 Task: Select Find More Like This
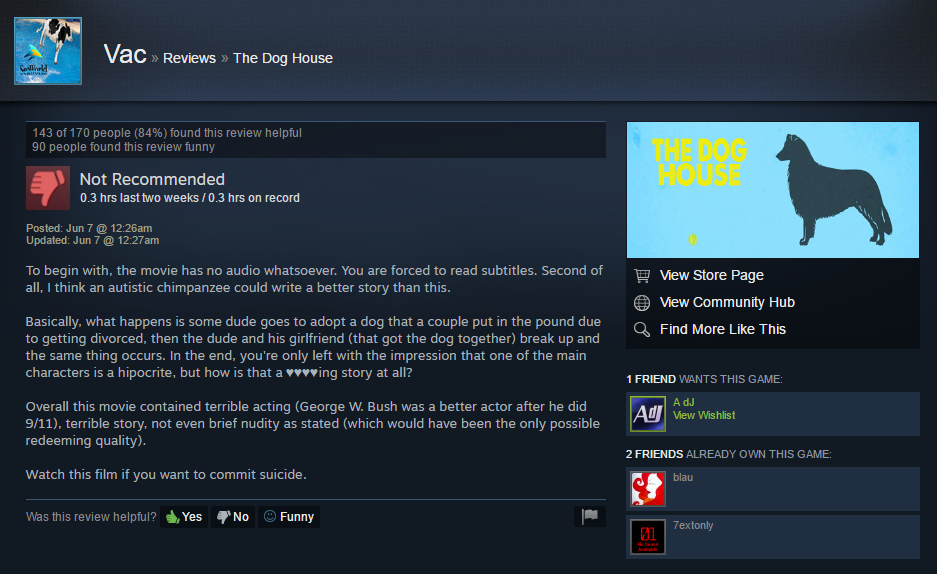tap(722, 329)
